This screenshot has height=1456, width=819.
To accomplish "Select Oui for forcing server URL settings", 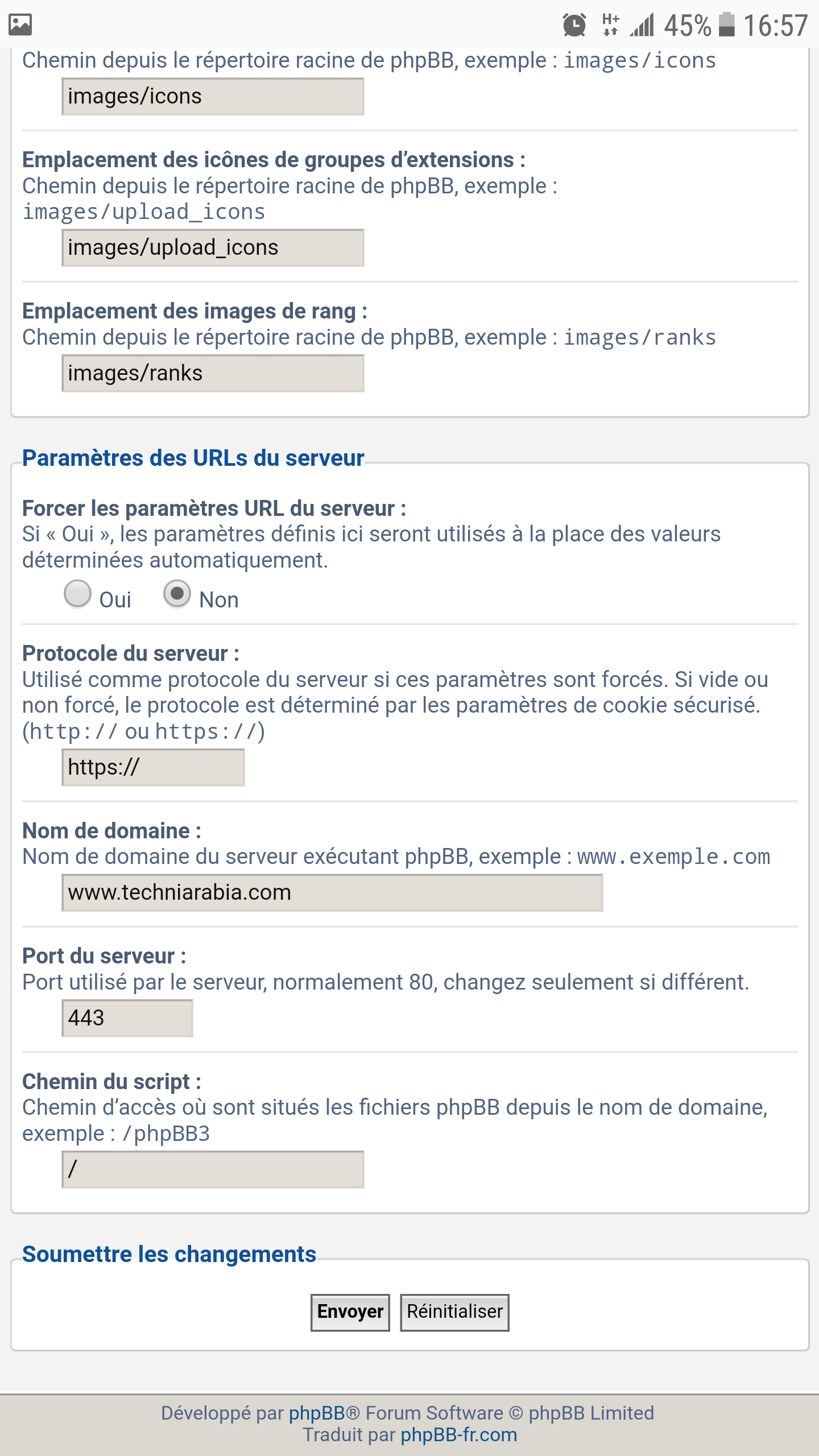I will 77,594.
